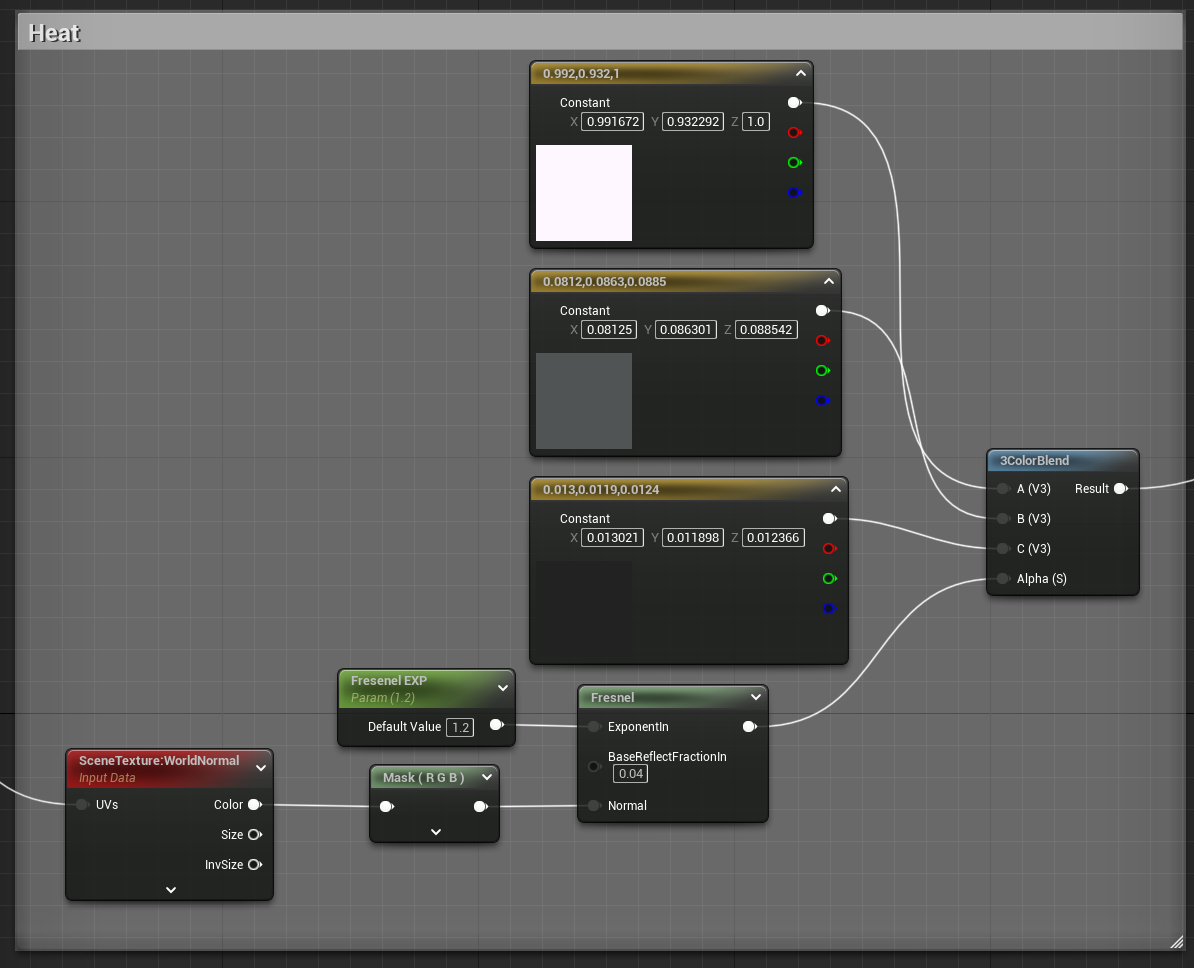
Task: Click the Fresnel node output pin
Action: [750, 727]
